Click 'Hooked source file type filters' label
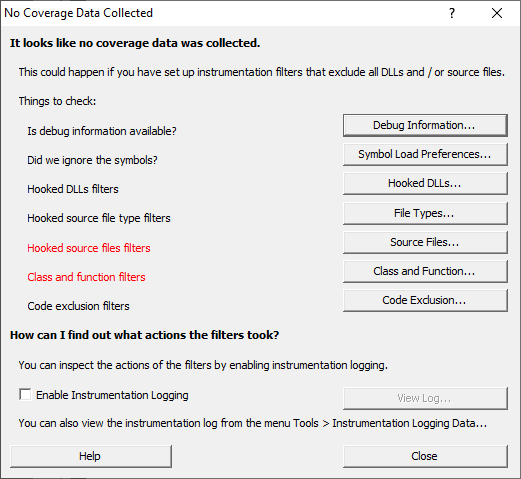The image size is (521, 479). point(99,218)
